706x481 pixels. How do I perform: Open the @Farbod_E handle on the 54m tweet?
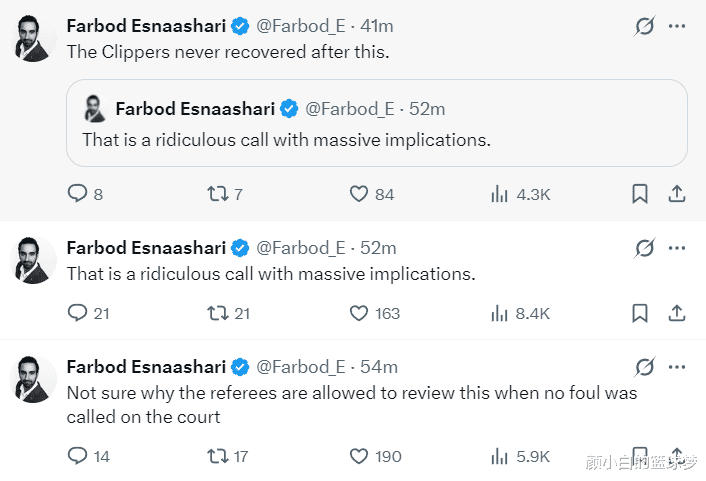[x=301, y=367]
